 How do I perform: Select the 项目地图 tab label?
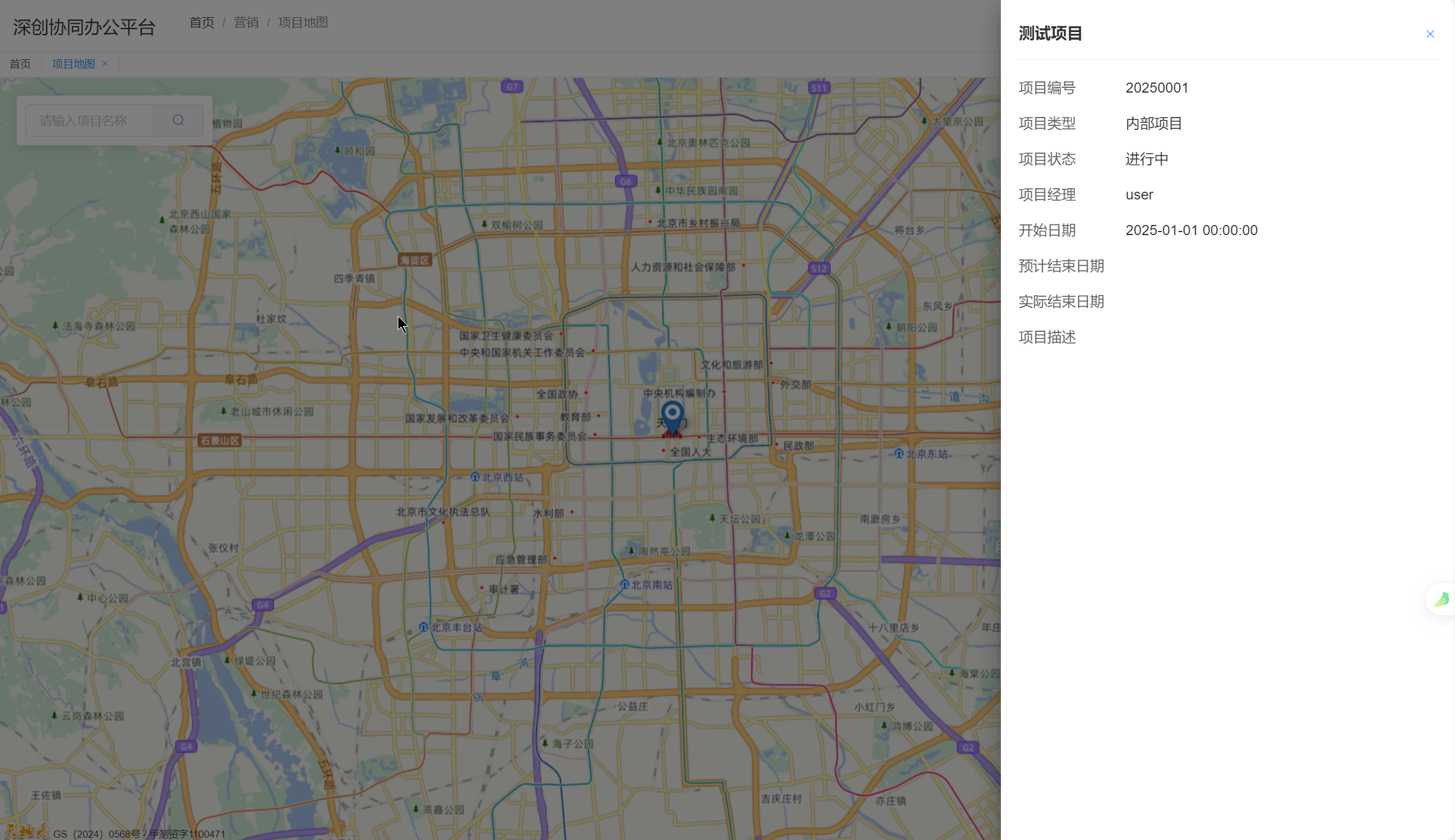coord(74,64)
